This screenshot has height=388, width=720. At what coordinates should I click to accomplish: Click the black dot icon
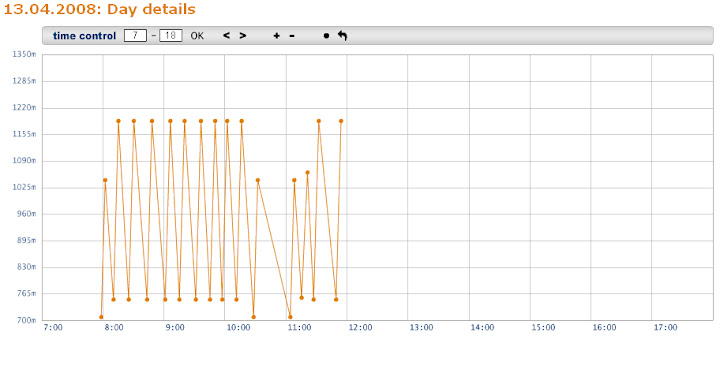(x=326, y=36)
